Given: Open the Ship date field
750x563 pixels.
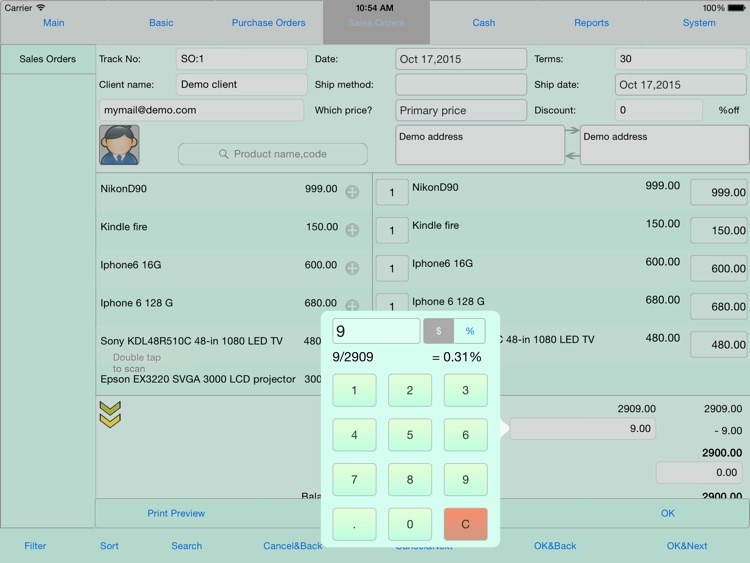Looking at the screenshot, I should coord(681,85).
